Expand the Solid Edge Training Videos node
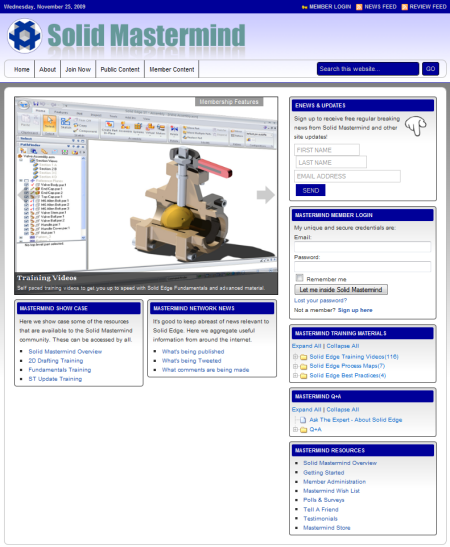 [x=295, y=357]
